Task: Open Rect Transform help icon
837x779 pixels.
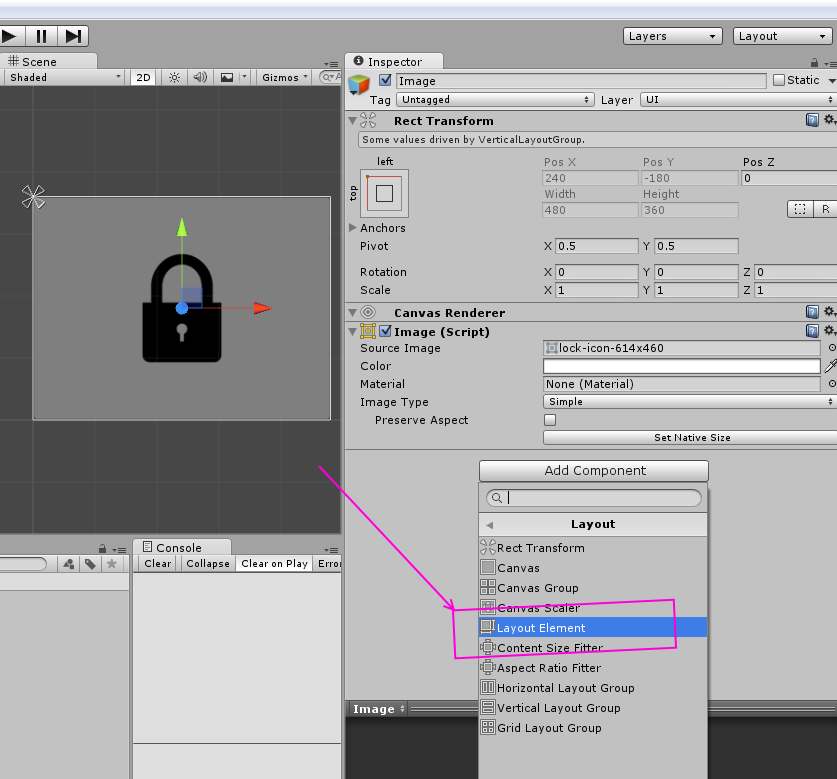Action: [x=812, y=120]
